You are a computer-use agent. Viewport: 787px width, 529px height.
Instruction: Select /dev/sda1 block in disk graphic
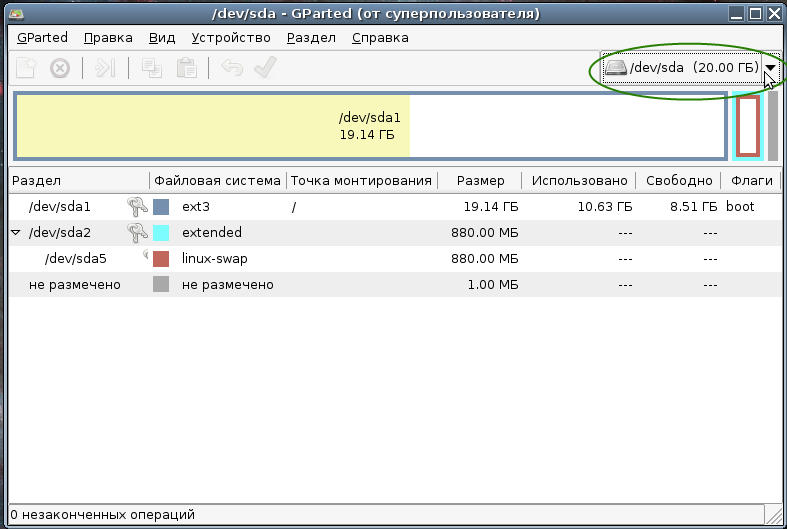[x=370, y=126]
